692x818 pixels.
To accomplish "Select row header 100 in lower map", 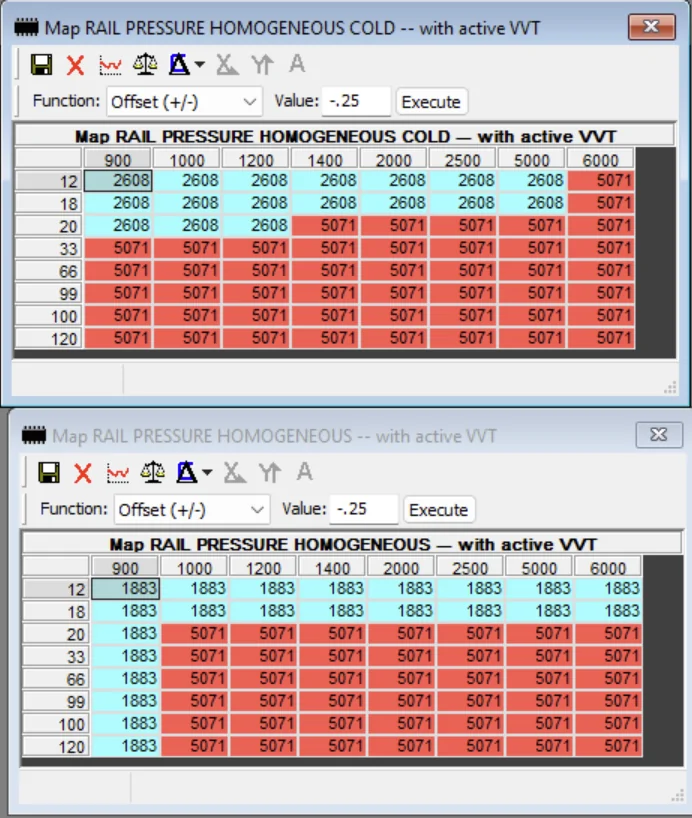I will click(56, 724).
